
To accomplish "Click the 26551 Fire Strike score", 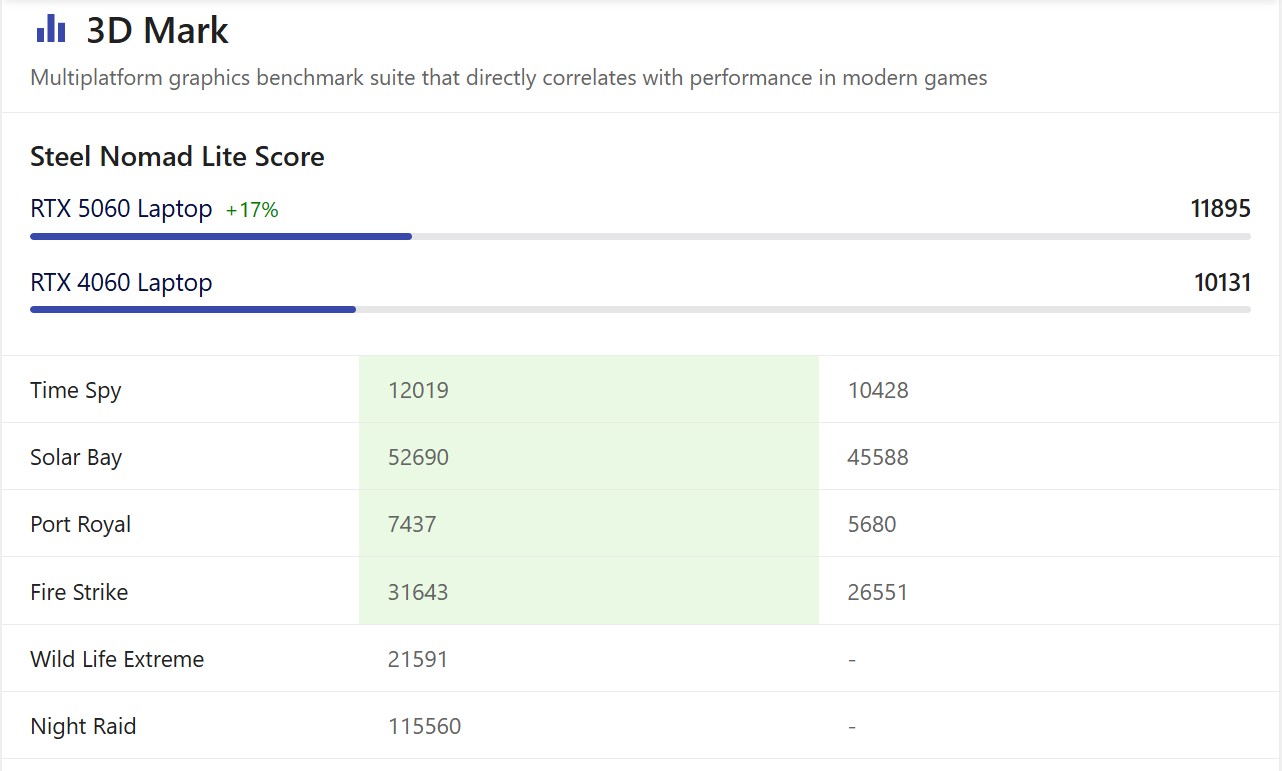I will click(878, 592).
